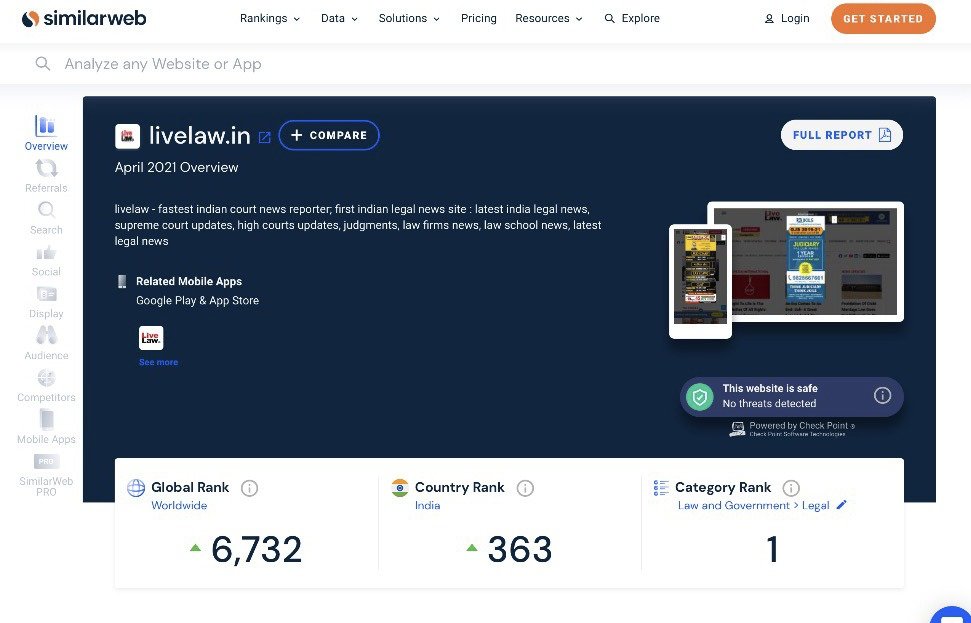This screenshot has height=623, width=971.
Task: Expand the Rankings dropdown menu
Action: (x=270, y=18)
